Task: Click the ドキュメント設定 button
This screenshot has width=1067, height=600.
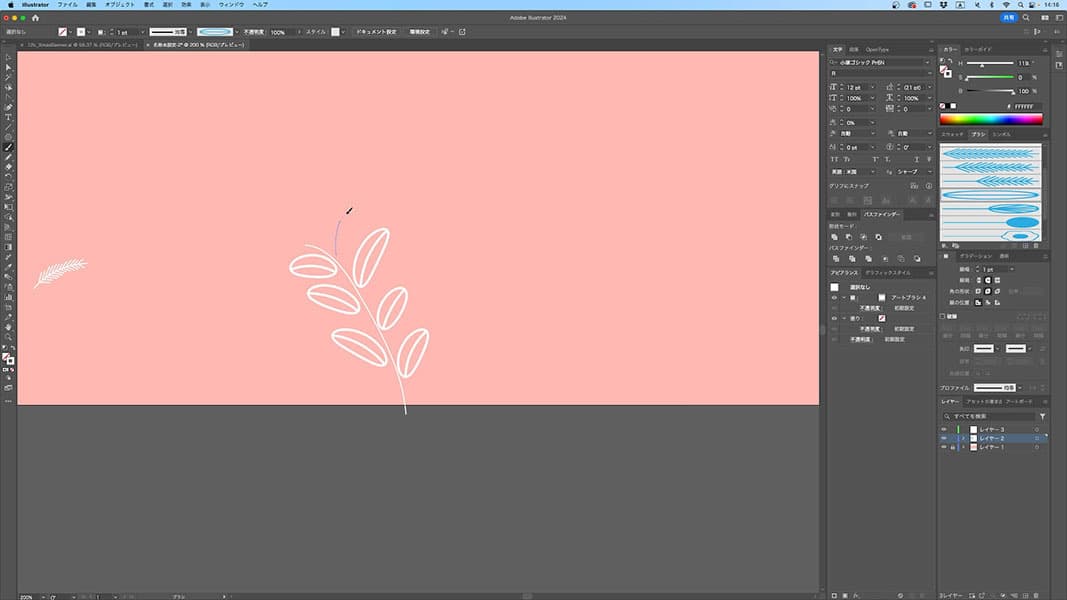Action: (376, 32)
